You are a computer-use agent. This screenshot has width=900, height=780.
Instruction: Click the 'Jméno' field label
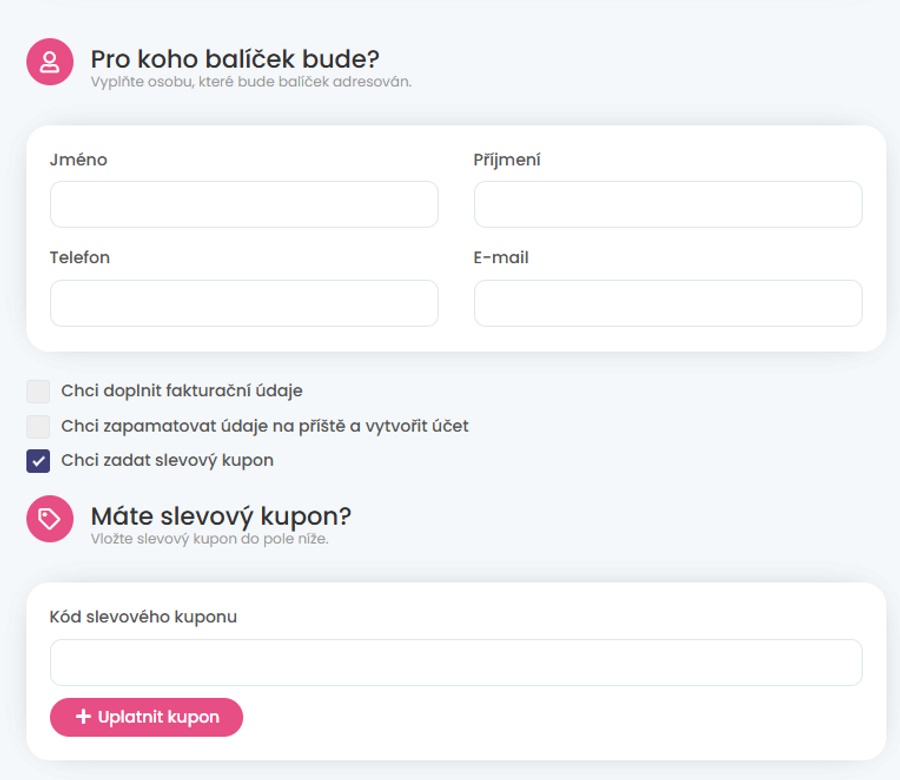point(78,160)
